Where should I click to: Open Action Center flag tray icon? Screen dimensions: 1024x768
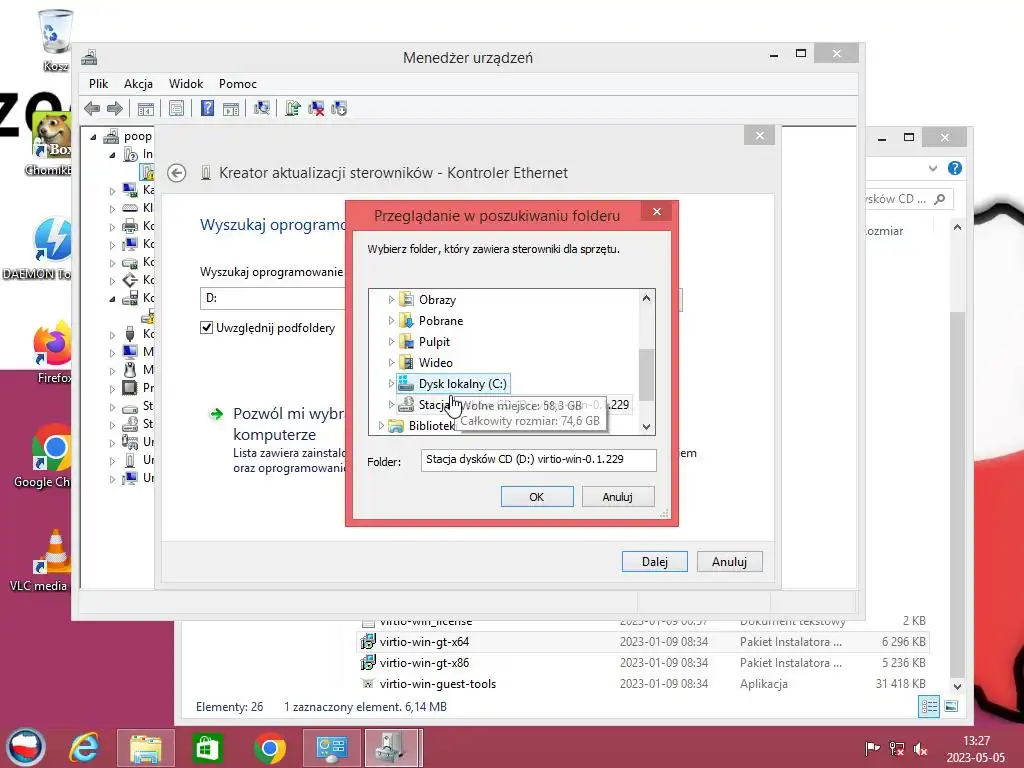point(872,748)
